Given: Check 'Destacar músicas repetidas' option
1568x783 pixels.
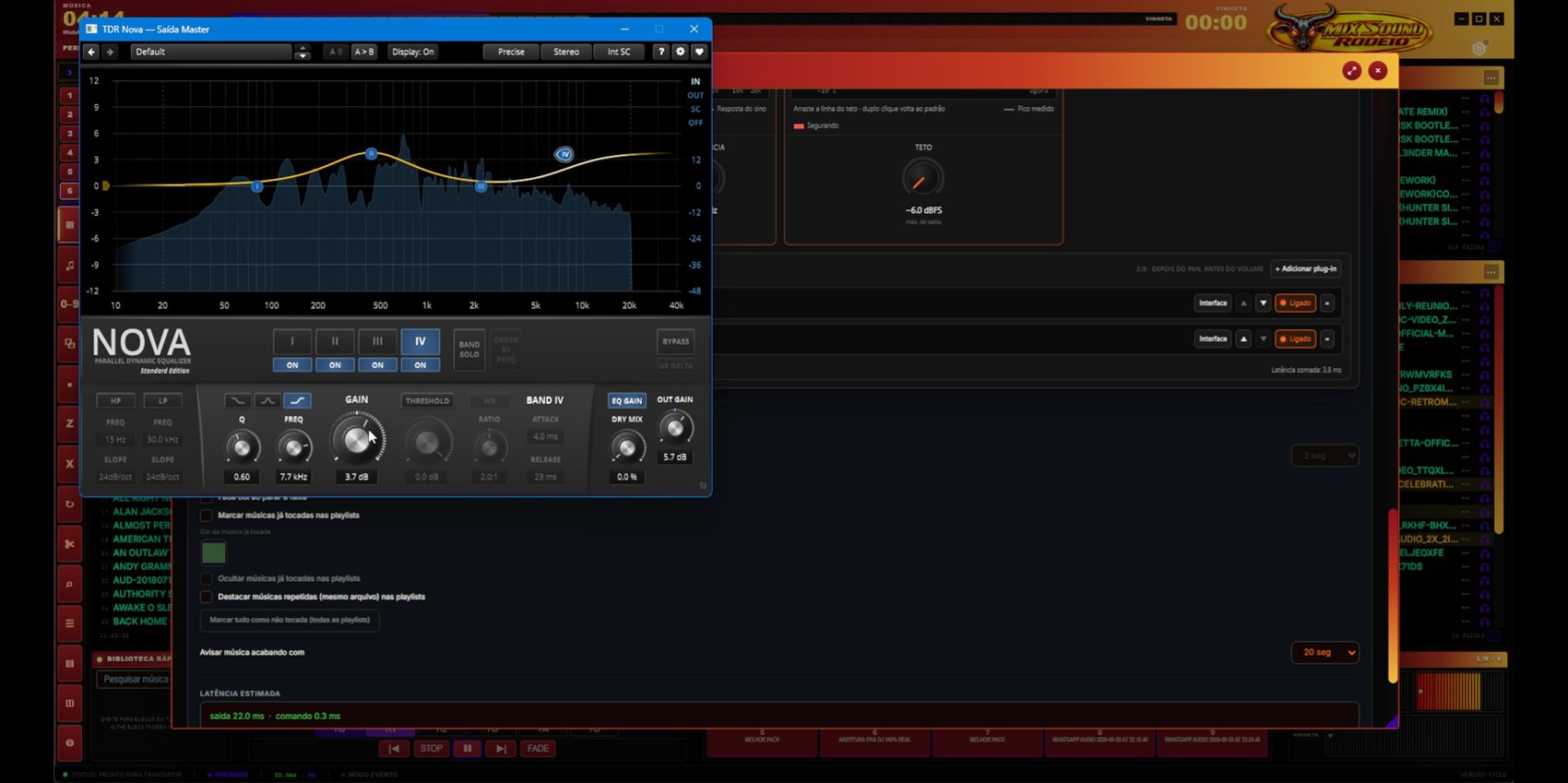Looking at the screenshot, I should [x=207, y=597].
